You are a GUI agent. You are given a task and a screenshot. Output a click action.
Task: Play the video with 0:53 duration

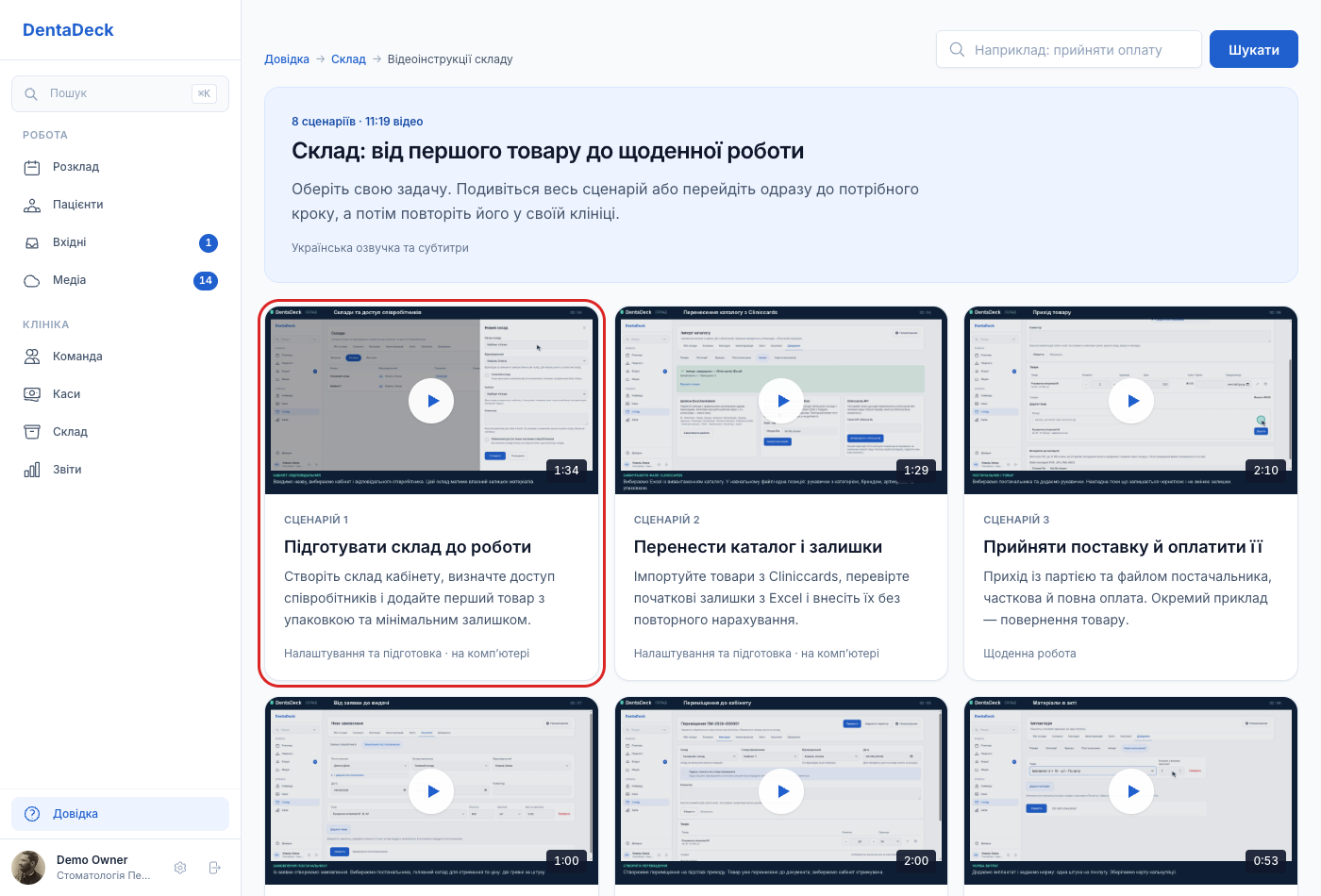[x=1131, y=791]
